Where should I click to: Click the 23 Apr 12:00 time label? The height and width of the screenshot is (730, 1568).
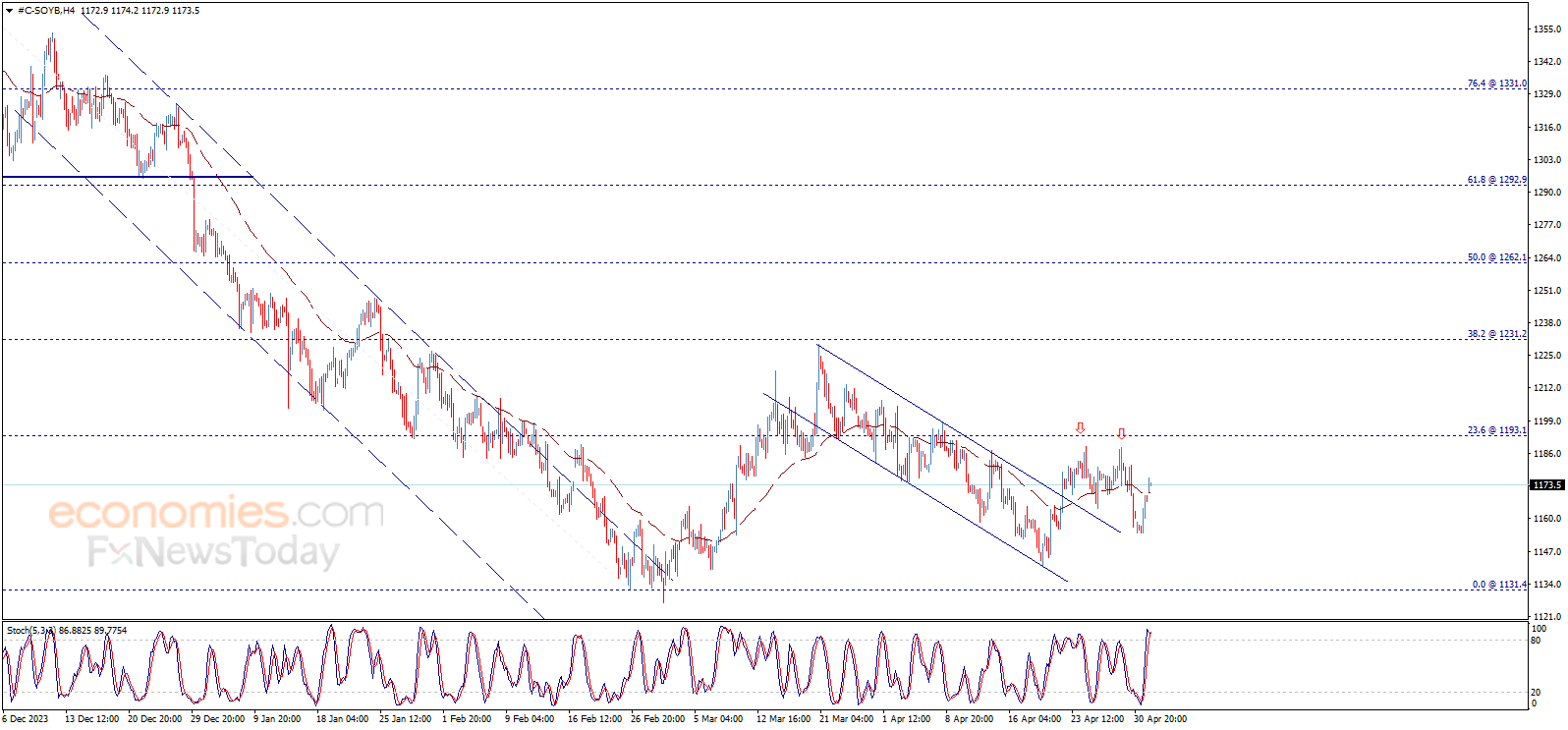click(x=1098, y=719)
